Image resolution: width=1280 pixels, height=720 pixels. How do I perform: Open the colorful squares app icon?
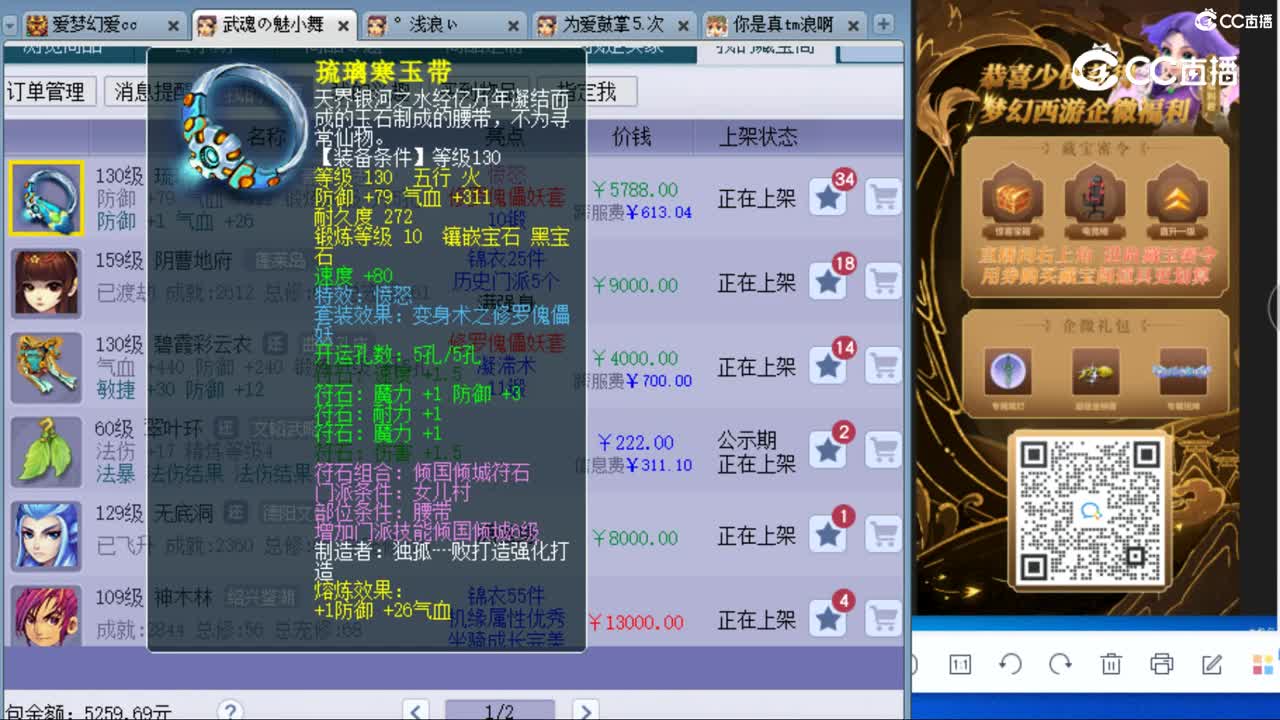click(1262, 664)
